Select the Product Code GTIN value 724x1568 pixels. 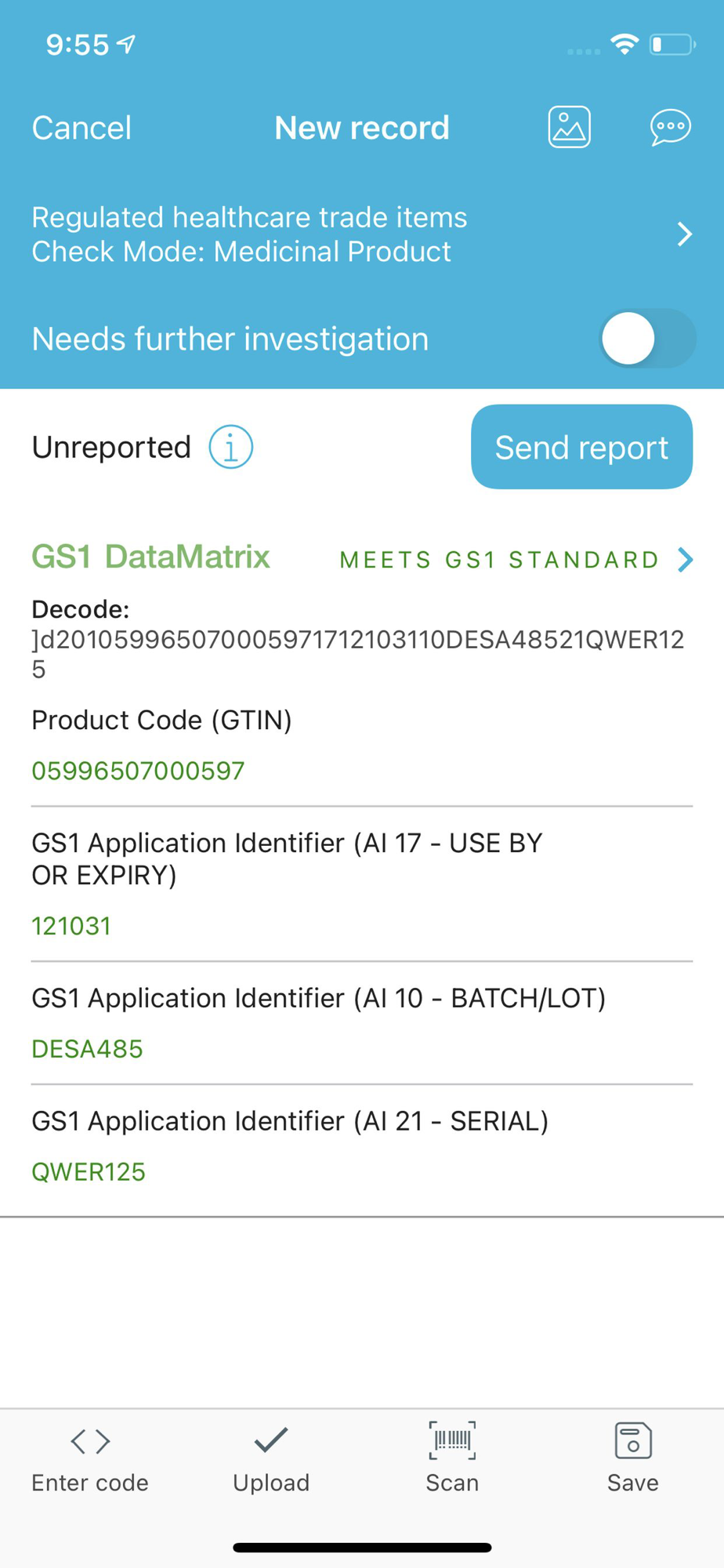138,771
